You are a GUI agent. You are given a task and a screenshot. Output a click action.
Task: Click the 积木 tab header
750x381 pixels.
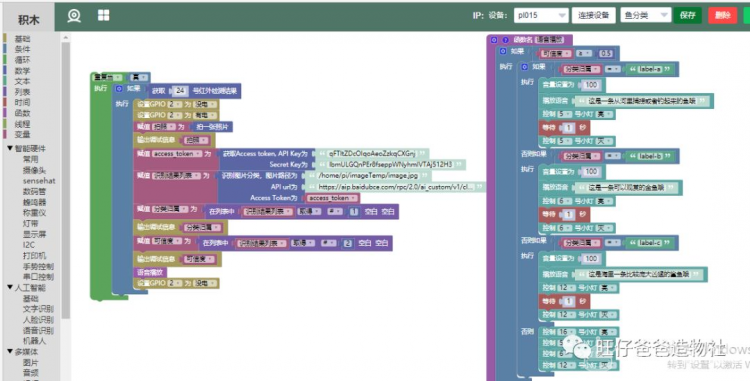[28, 20]
